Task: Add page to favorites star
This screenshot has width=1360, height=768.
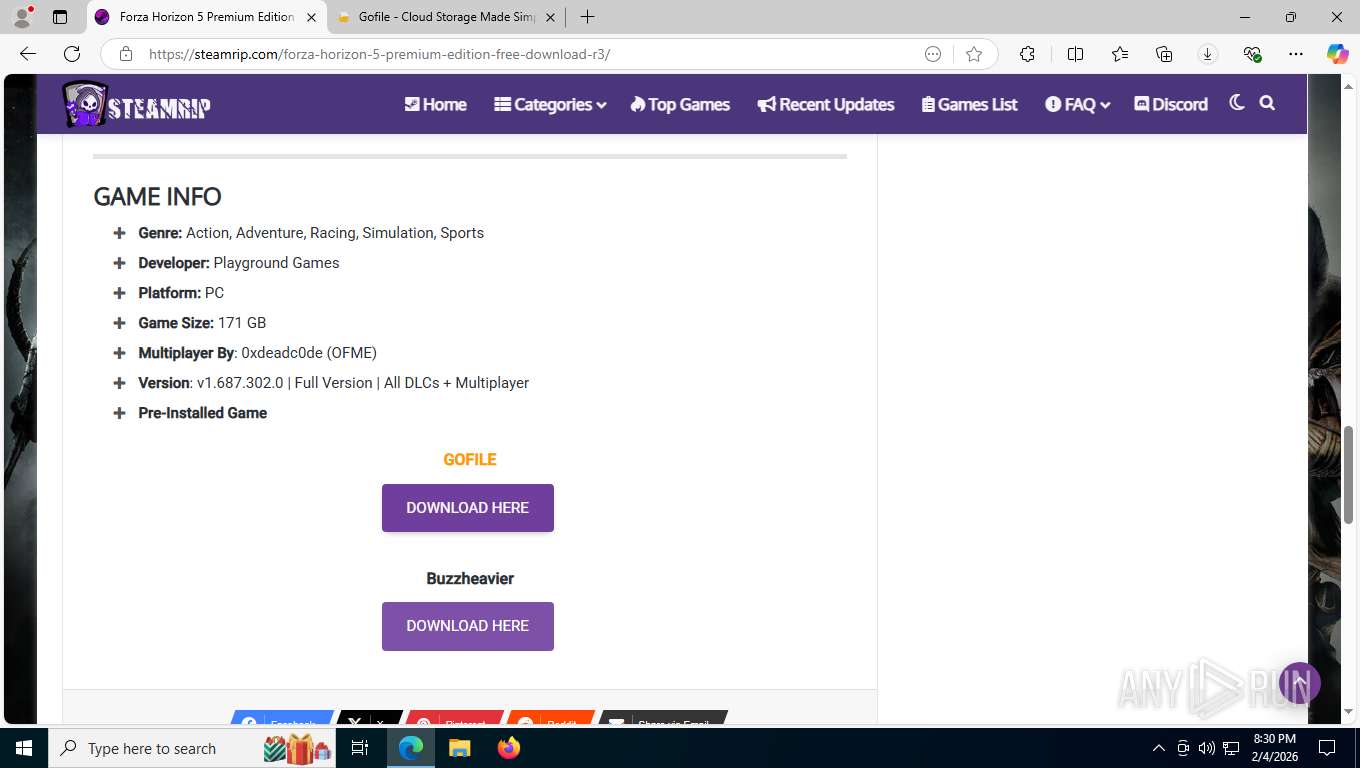Action: 974,54
